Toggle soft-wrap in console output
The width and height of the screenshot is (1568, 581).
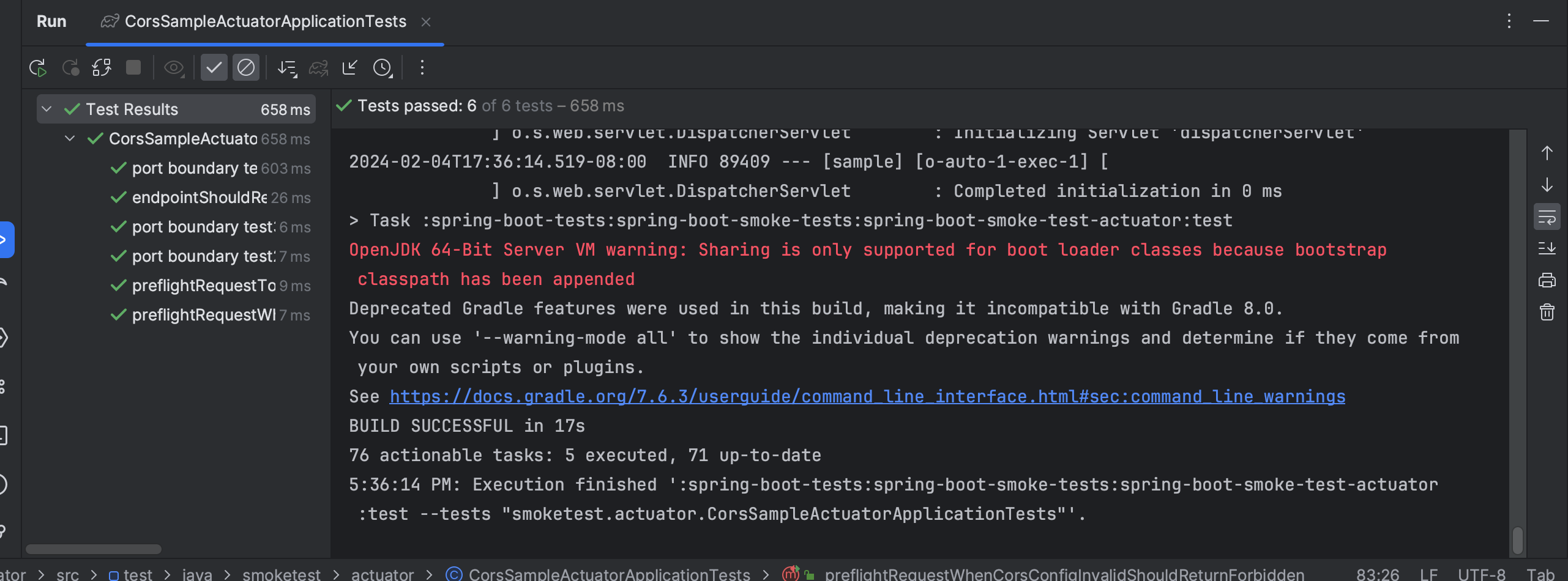click(x=1547, y=217)
